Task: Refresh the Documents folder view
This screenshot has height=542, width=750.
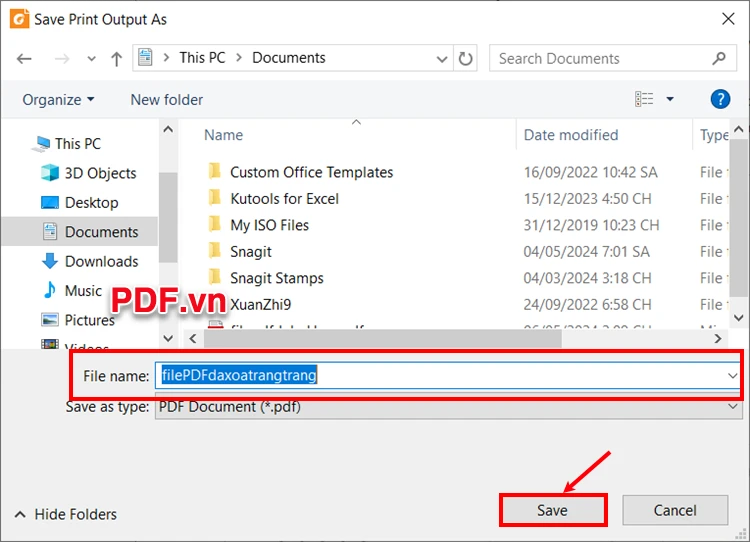Action: (x=465, y=58)
